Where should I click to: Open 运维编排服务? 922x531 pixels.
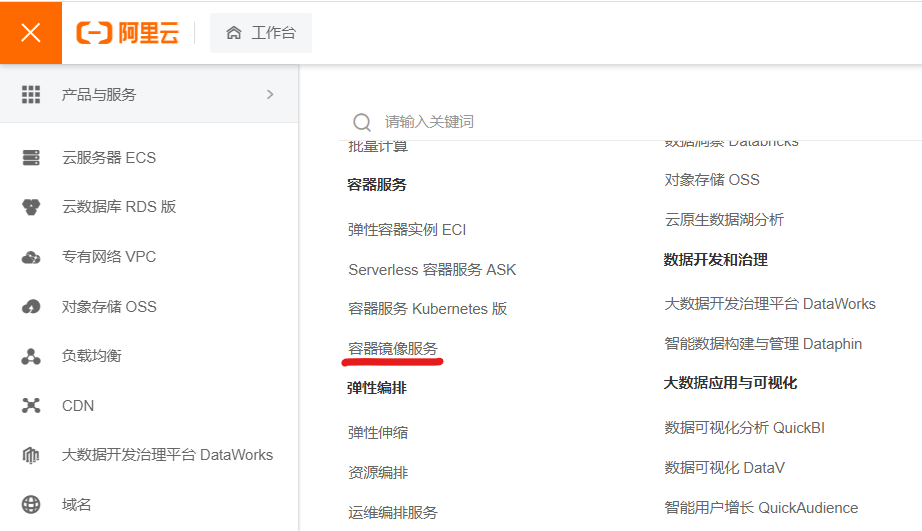[393, 513]
